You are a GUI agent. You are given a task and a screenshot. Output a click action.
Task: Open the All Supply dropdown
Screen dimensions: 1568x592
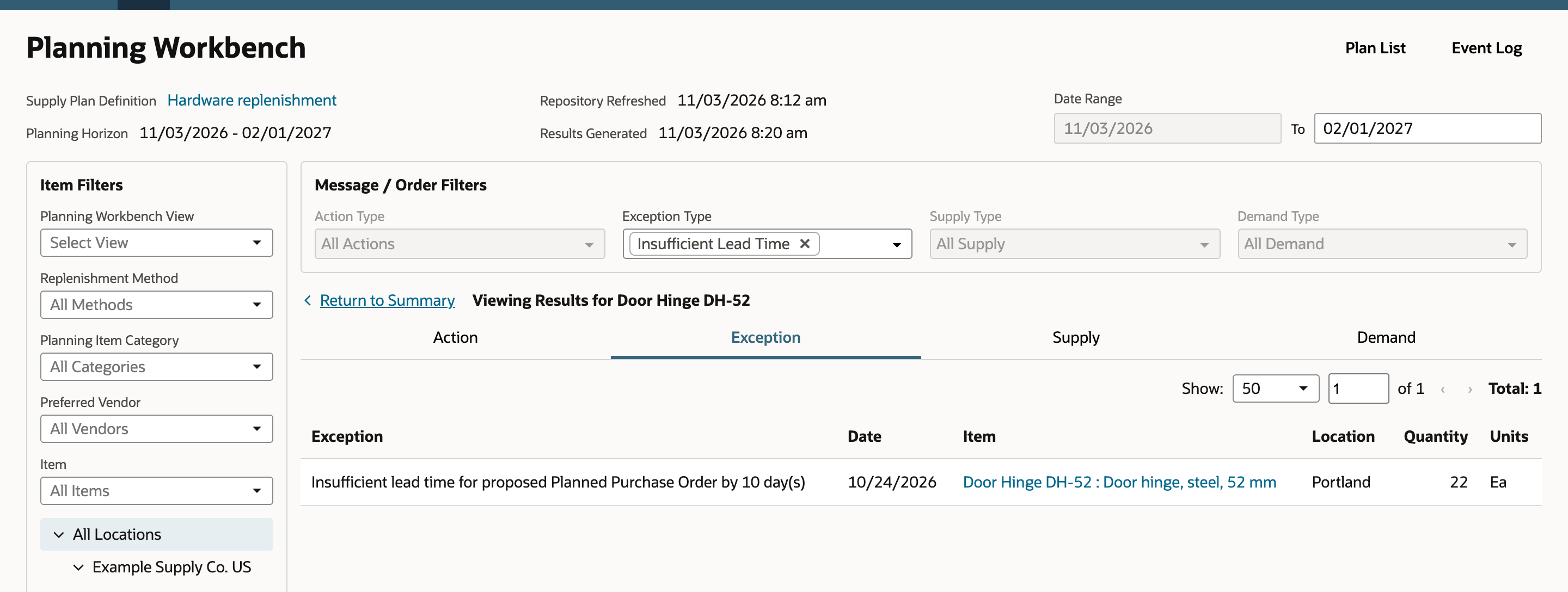coord(1074,244)
